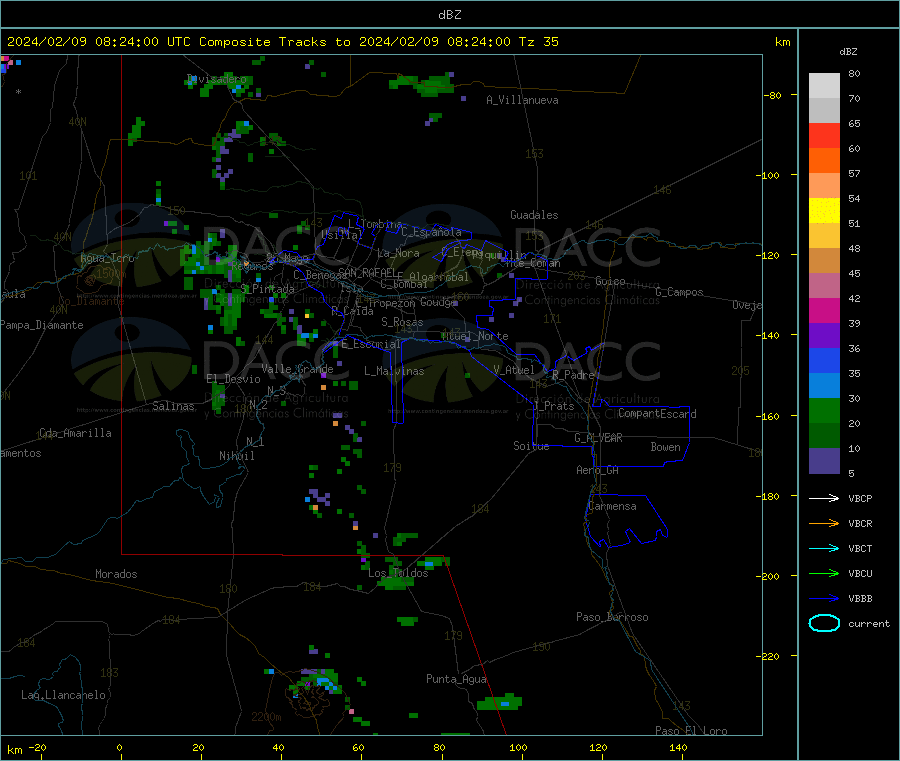This screenshot has width=900, height=761.
Task: Click the S_Rosas map label
Action: coord(402,322)
